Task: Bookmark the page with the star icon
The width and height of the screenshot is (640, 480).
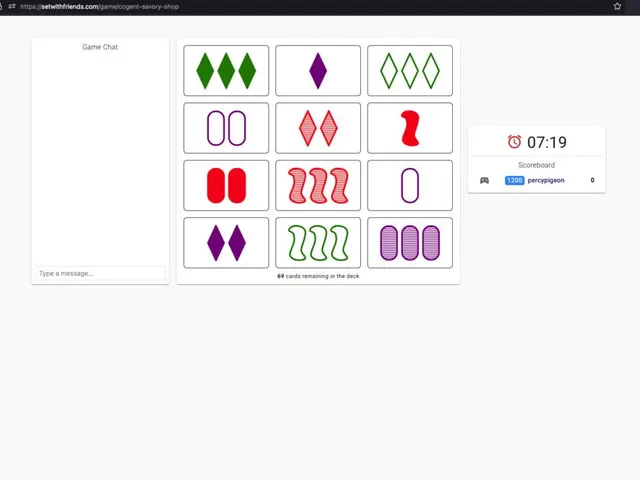Action: tap(617, 6)
